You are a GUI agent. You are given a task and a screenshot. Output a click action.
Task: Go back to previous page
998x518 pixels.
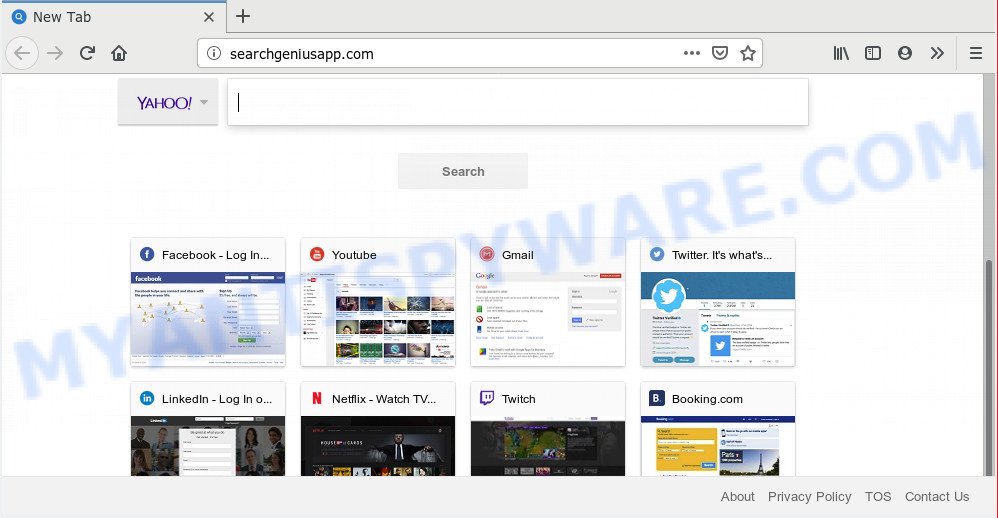[22, 53]
